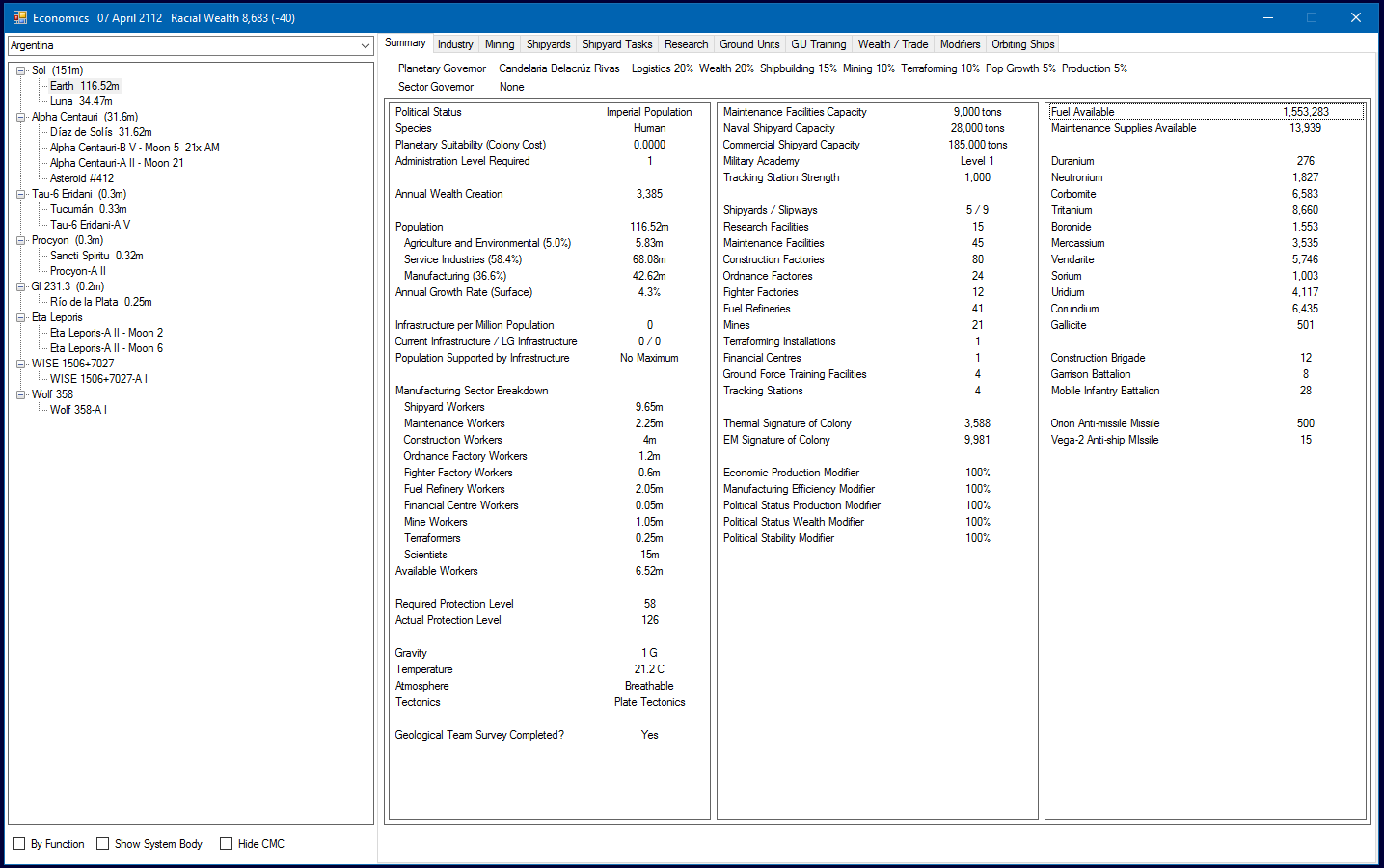The height and width of the screenshot is (868, 1384).
Task: Switch to the Shipyards tab
Action: (x=549, y=44)
